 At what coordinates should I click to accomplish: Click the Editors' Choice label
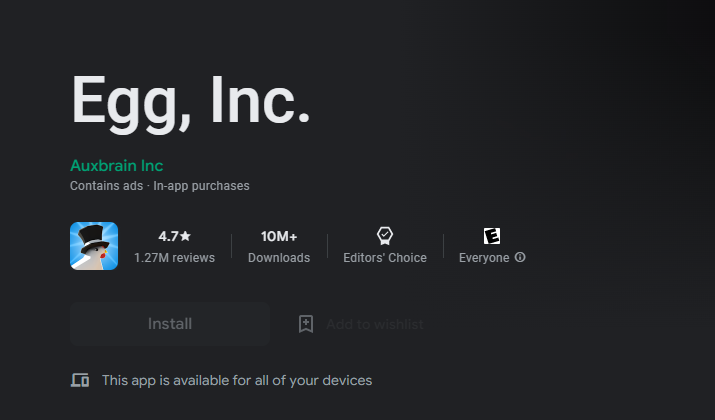click(x=385, y=258)
